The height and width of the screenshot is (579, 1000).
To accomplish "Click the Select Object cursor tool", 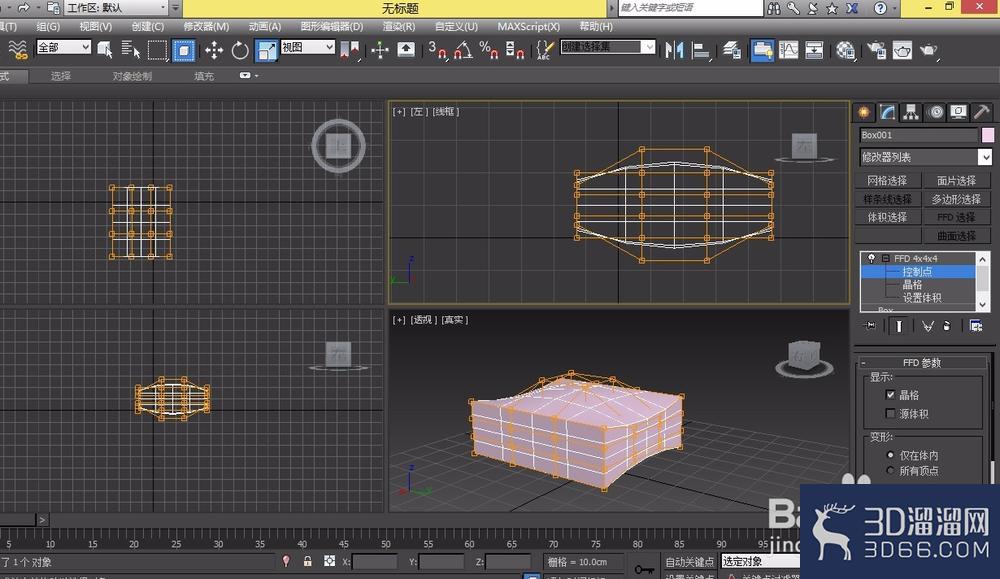I will 105,50.
